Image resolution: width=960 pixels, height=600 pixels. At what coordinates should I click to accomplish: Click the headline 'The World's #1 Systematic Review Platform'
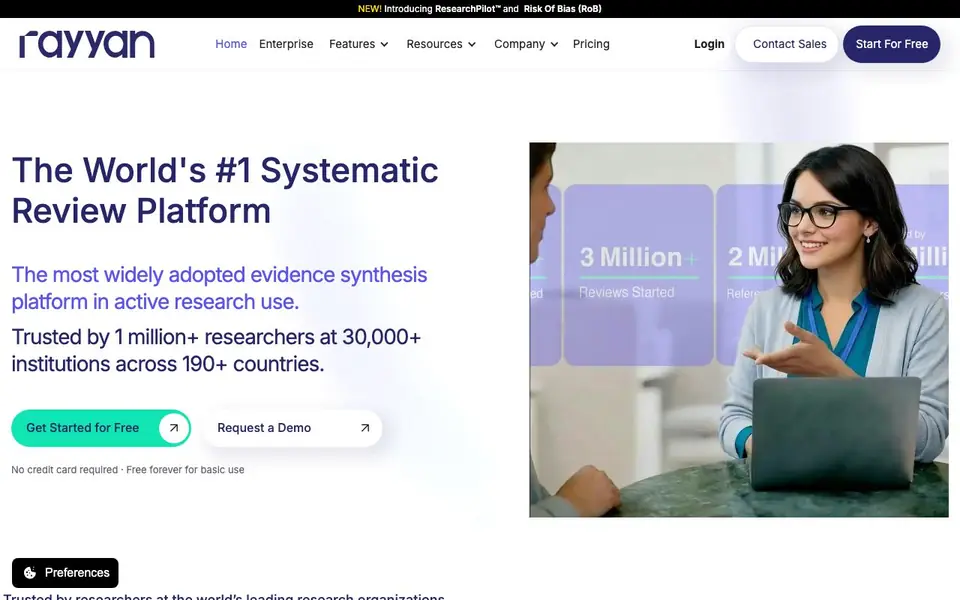coord(225,190)
